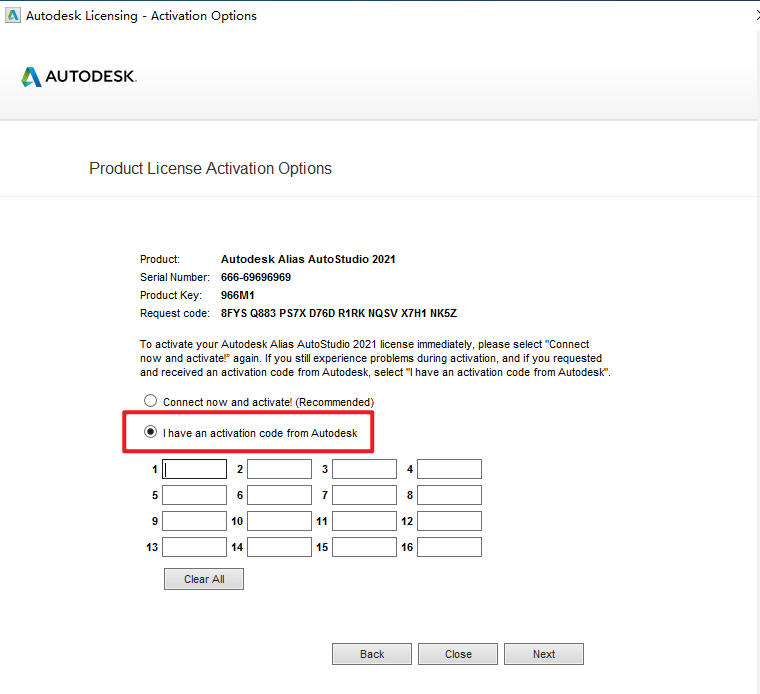Click the Close button at bottom
Screen dimensions: 760x694
[x=458, y=654]
